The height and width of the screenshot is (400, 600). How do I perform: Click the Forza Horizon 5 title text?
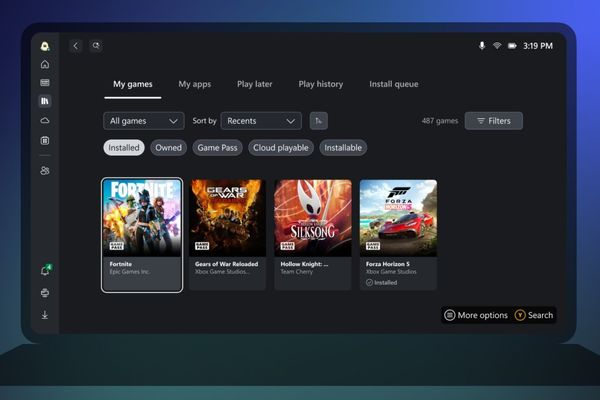click(388, 264)
